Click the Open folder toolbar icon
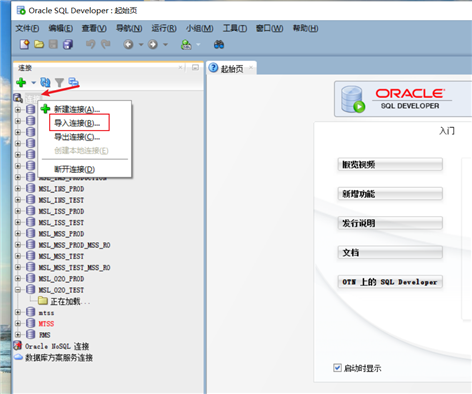This screenshot has width=472, height=394. [x=39, y=44]
